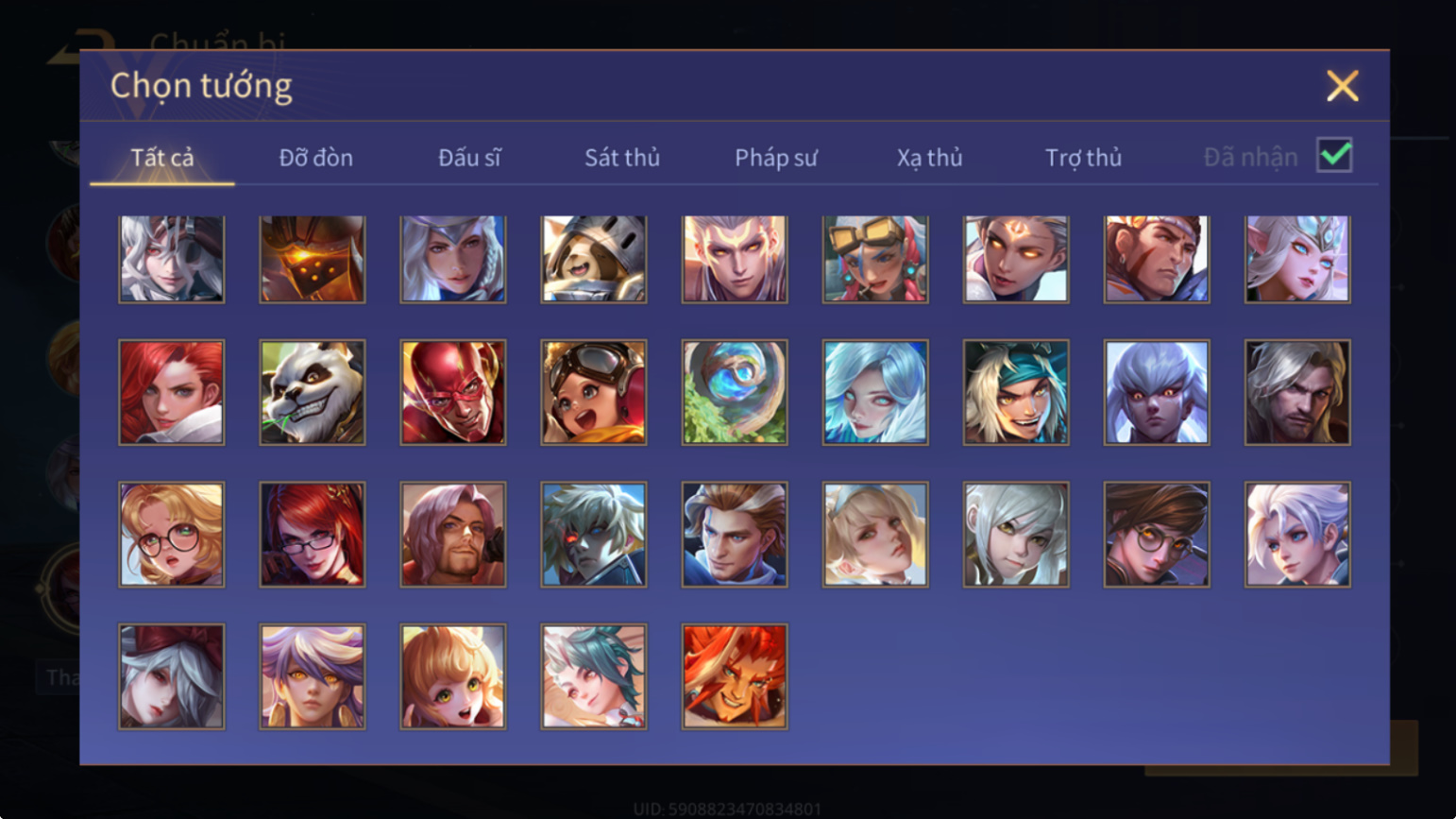Pick the golden armored helmet hero
The height and width of the screenshot is (819, 1456).
point(312,259)
